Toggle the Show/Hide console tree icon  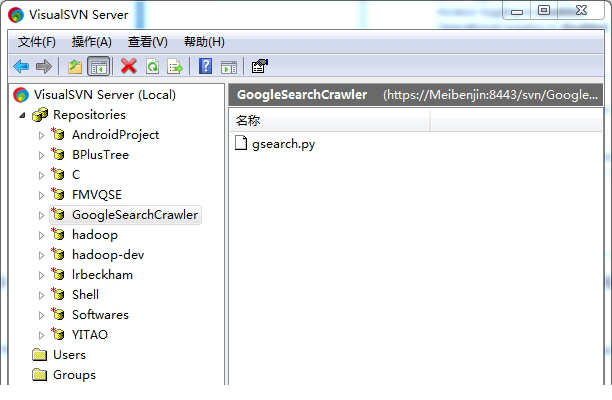(98, 66)
